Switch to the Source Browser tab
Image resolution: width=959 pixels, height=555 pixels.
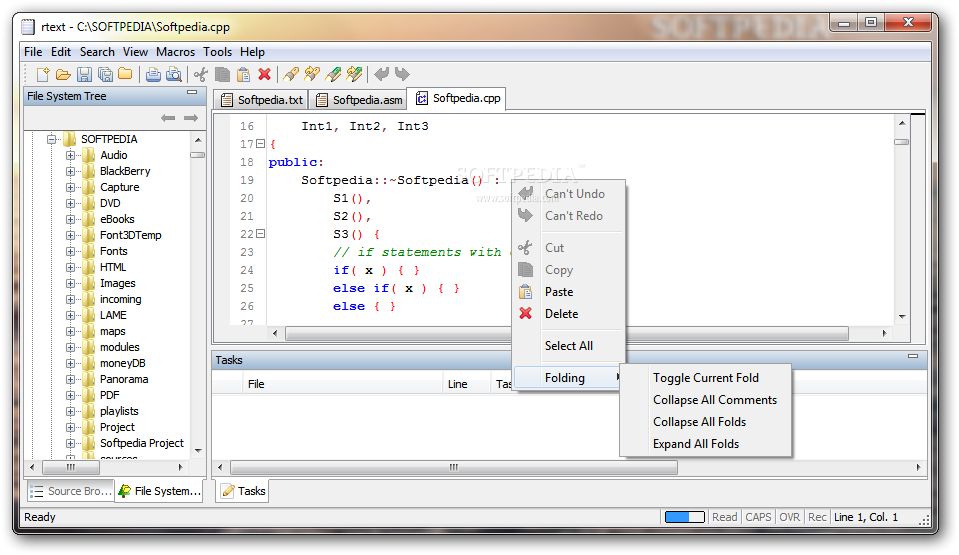point(71,491)
